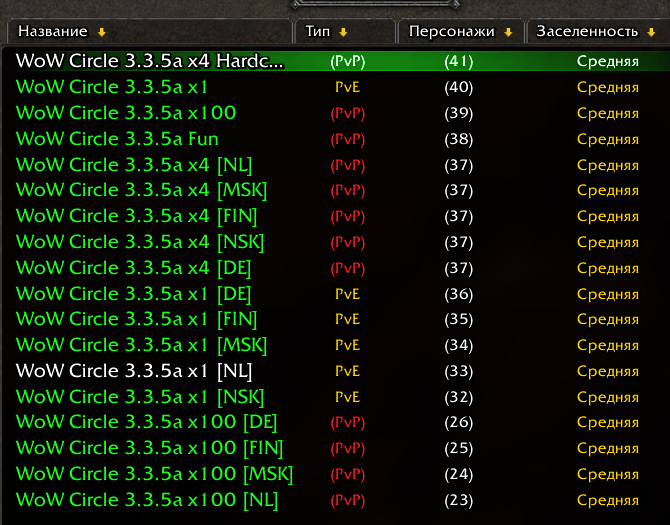Select the white WoW Circle 3.3.5a x1 [NL] row
Viewport: 670px width, 525px height.
coord(134,371)
